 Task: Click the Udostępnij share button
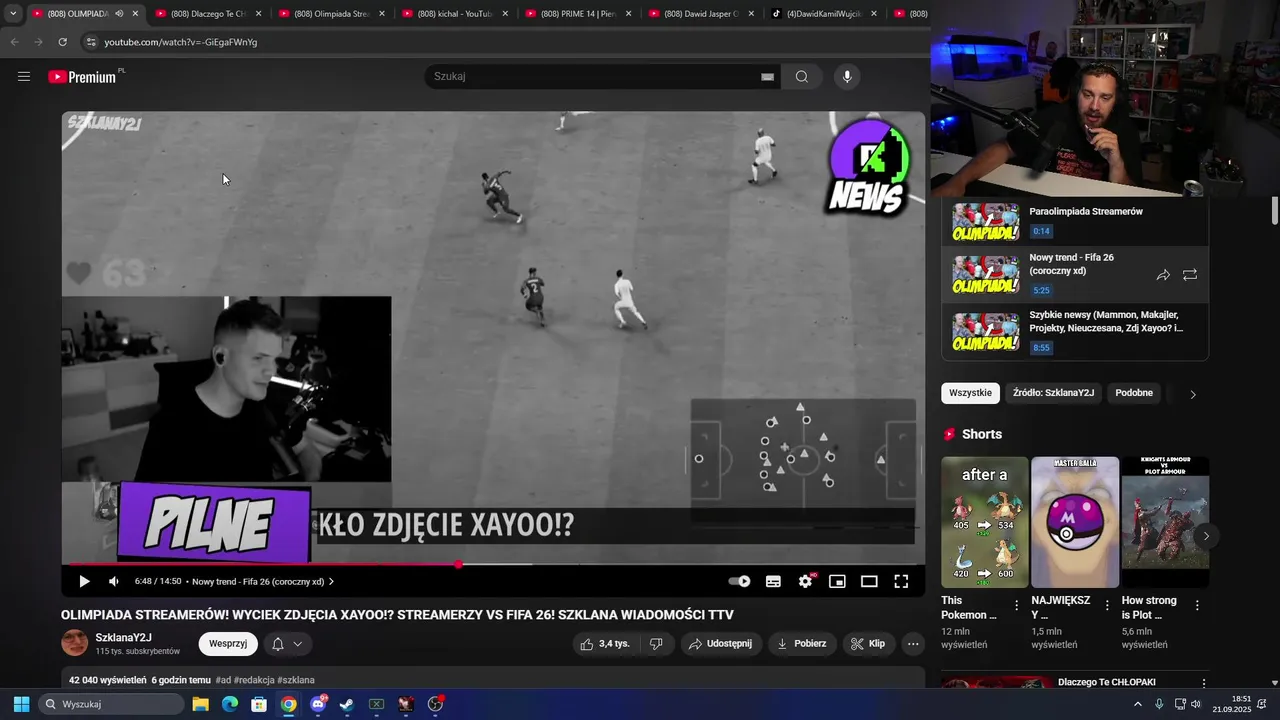click(720, 644)
